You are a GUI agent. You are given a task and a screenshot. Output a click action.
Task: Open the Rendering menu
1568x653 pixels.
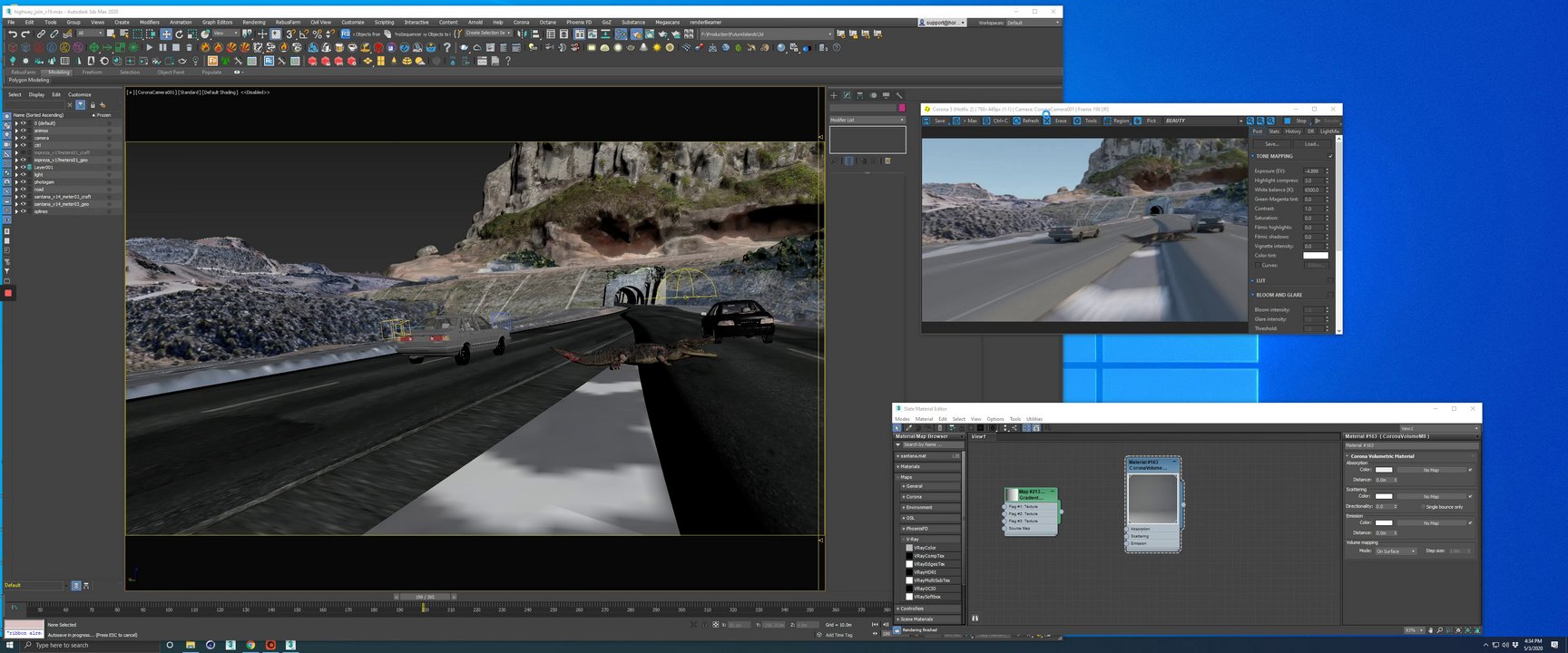pyautogui.click(x=254, y=23)
